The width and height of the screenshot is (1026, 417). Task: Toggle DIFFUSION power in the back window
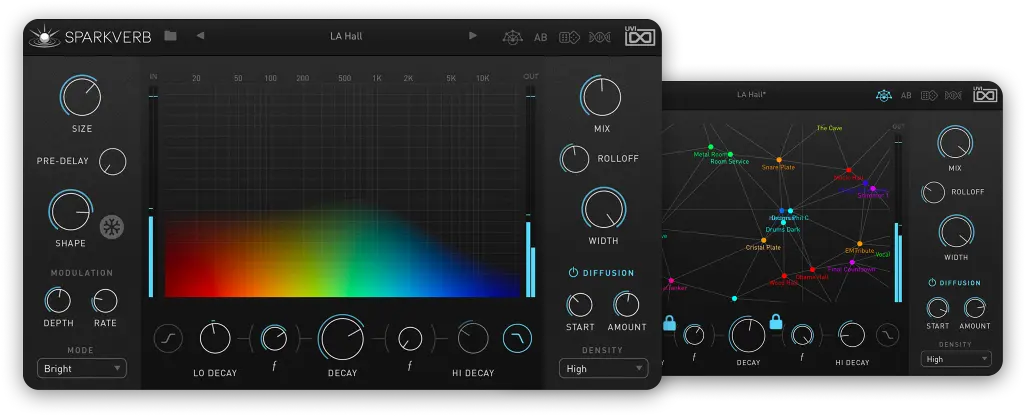[x=932, y=283]
